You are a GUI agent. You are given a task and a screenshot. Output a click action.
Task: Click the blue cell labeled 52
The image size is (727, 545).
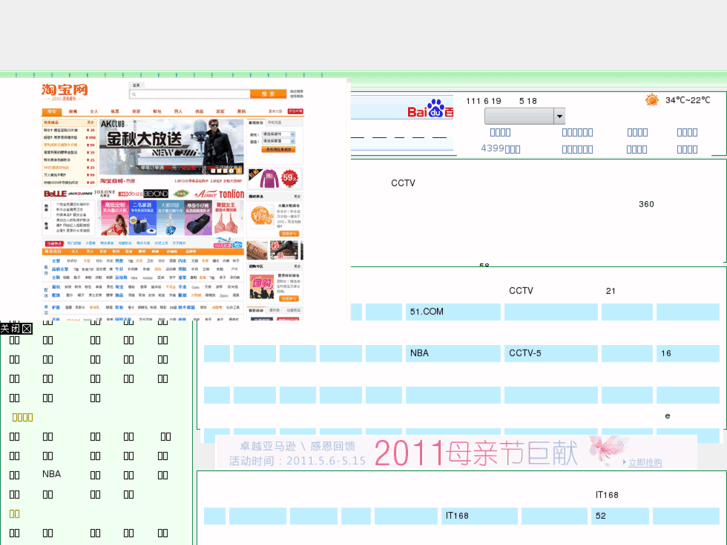pyautogui.click(x=620, y=516)
